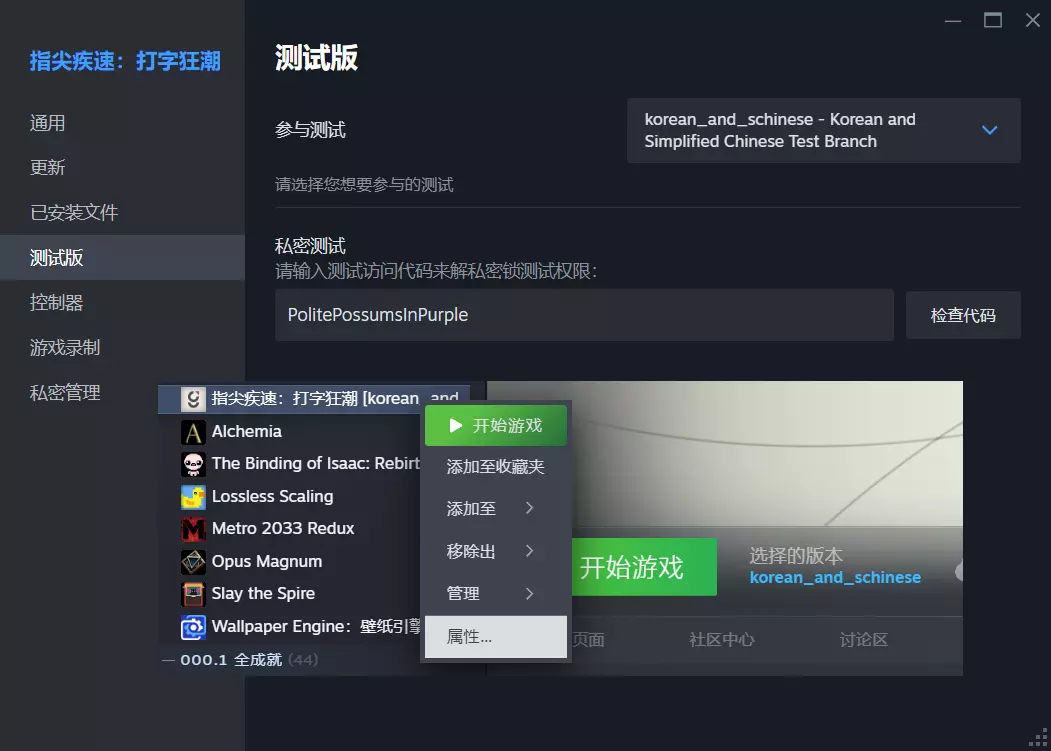Select the 测试版 sidebar tab
This screenshot has height=751, width=1051.
(122, 257)
